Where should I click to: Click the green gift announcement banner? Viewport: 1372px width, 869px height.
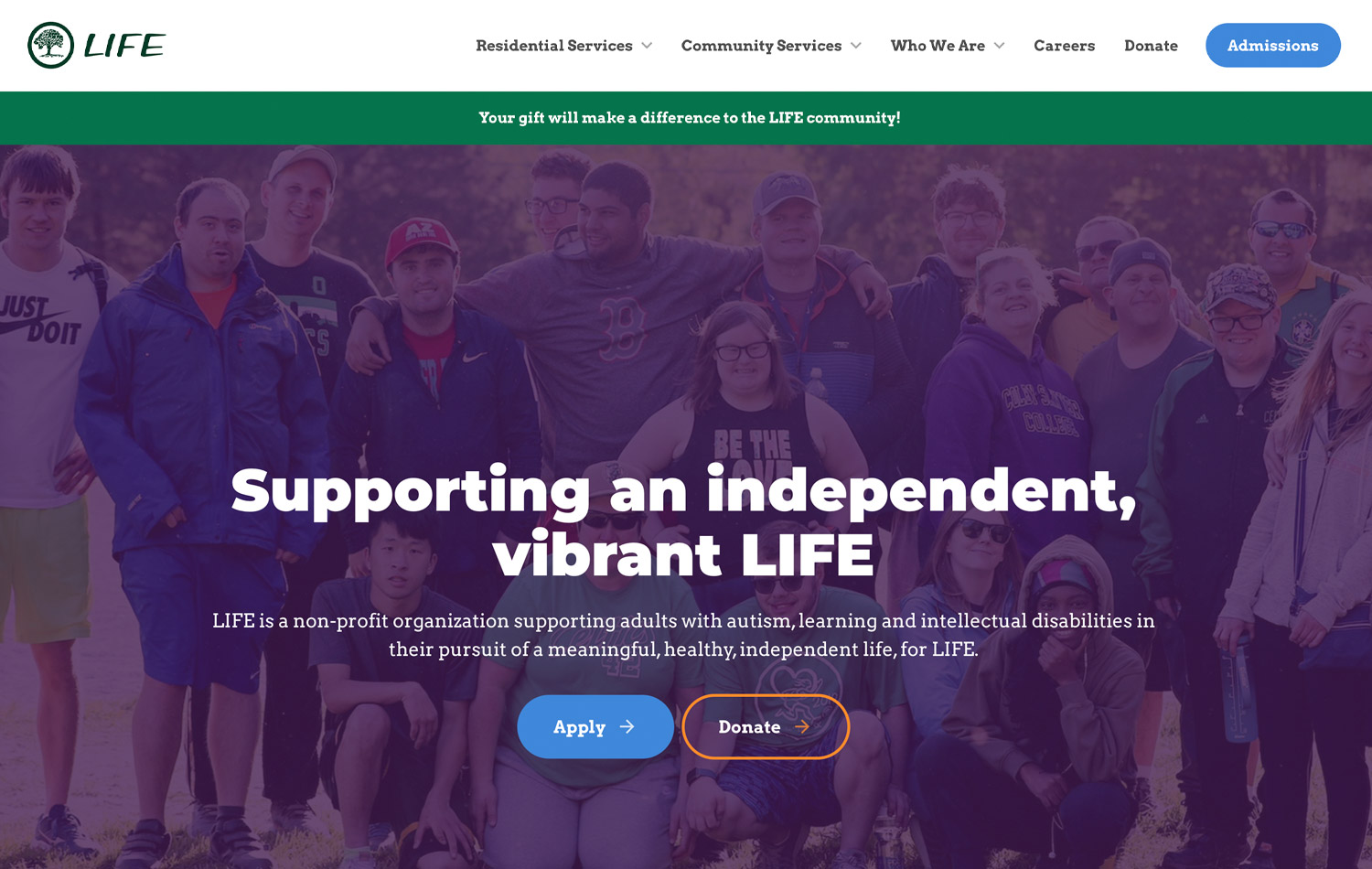coord(686,118)
